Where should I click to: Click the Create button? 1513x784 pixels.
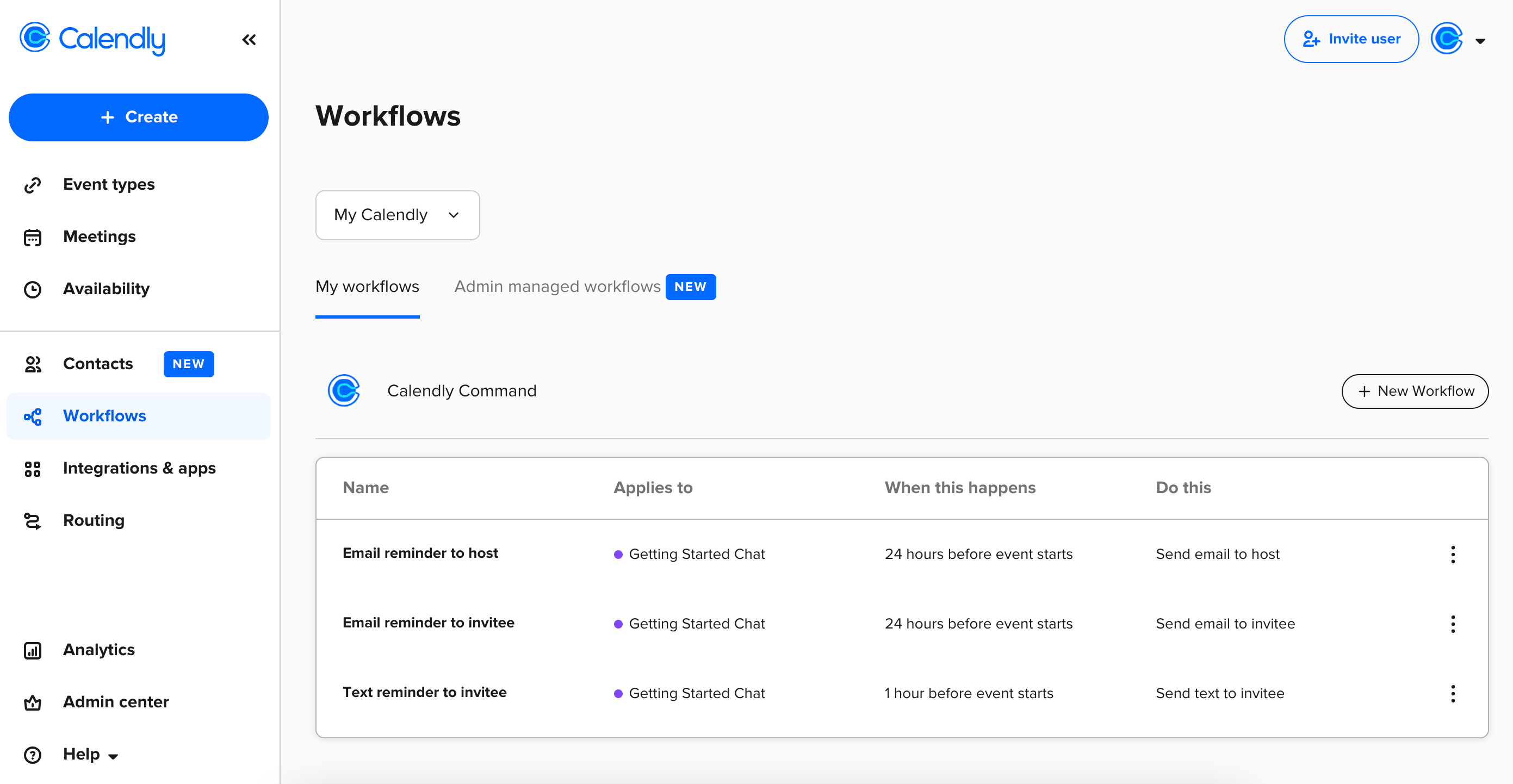click(x=139, y=117)
